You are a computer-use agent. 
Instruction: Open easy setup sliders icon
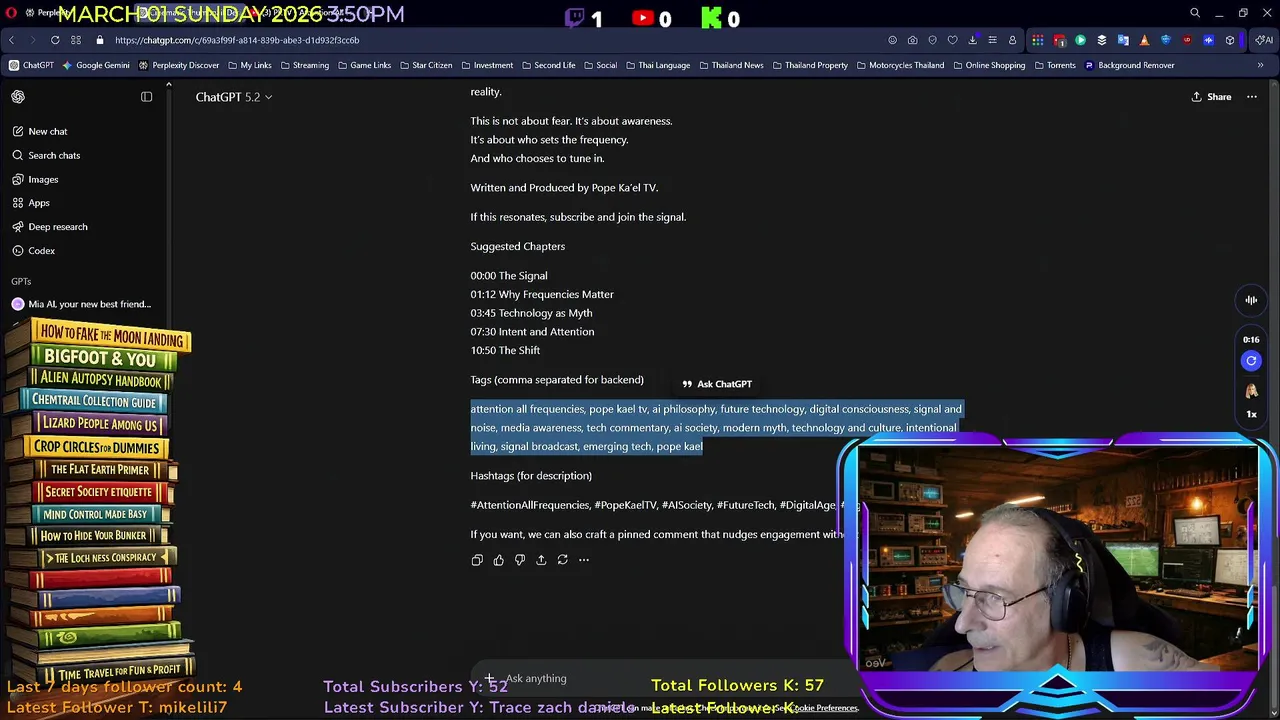(x=992, y=40)
